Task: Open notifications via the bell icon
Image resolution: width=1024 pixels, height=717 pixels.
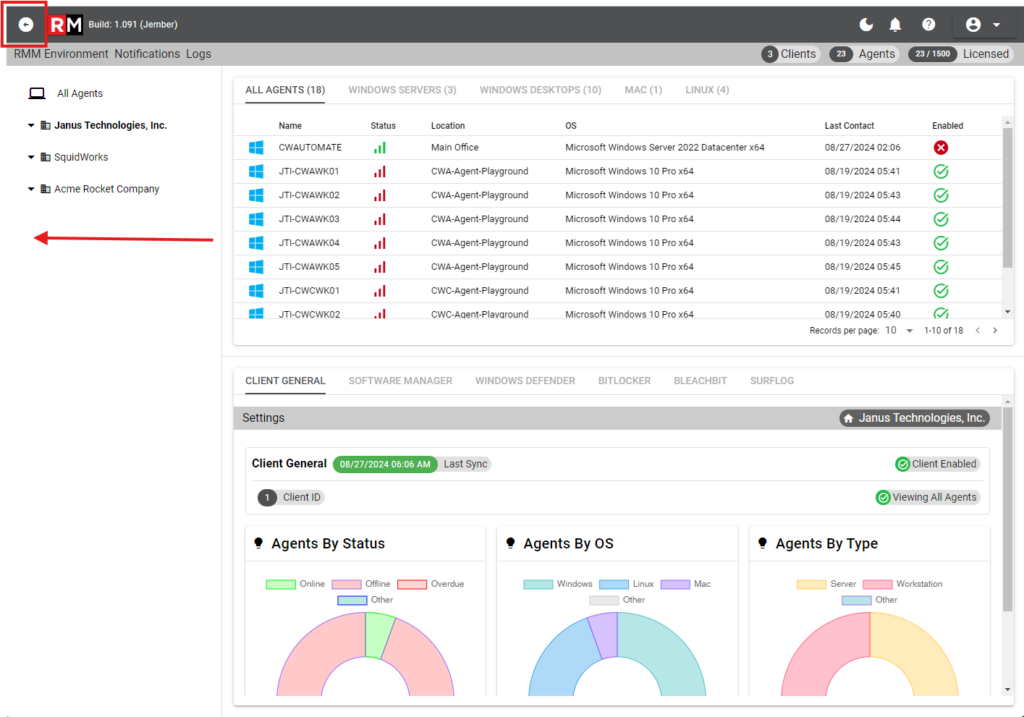Action: 895,24
